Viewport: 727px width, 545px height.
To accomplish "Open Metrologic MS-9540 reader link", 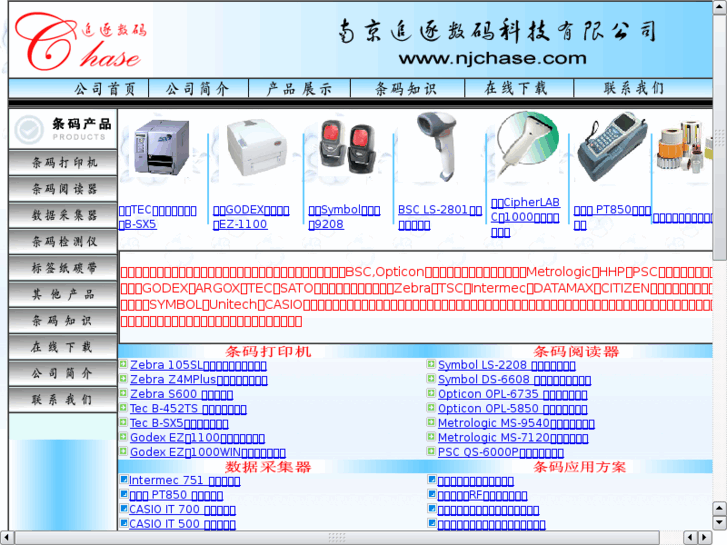I will coord(517,423).
